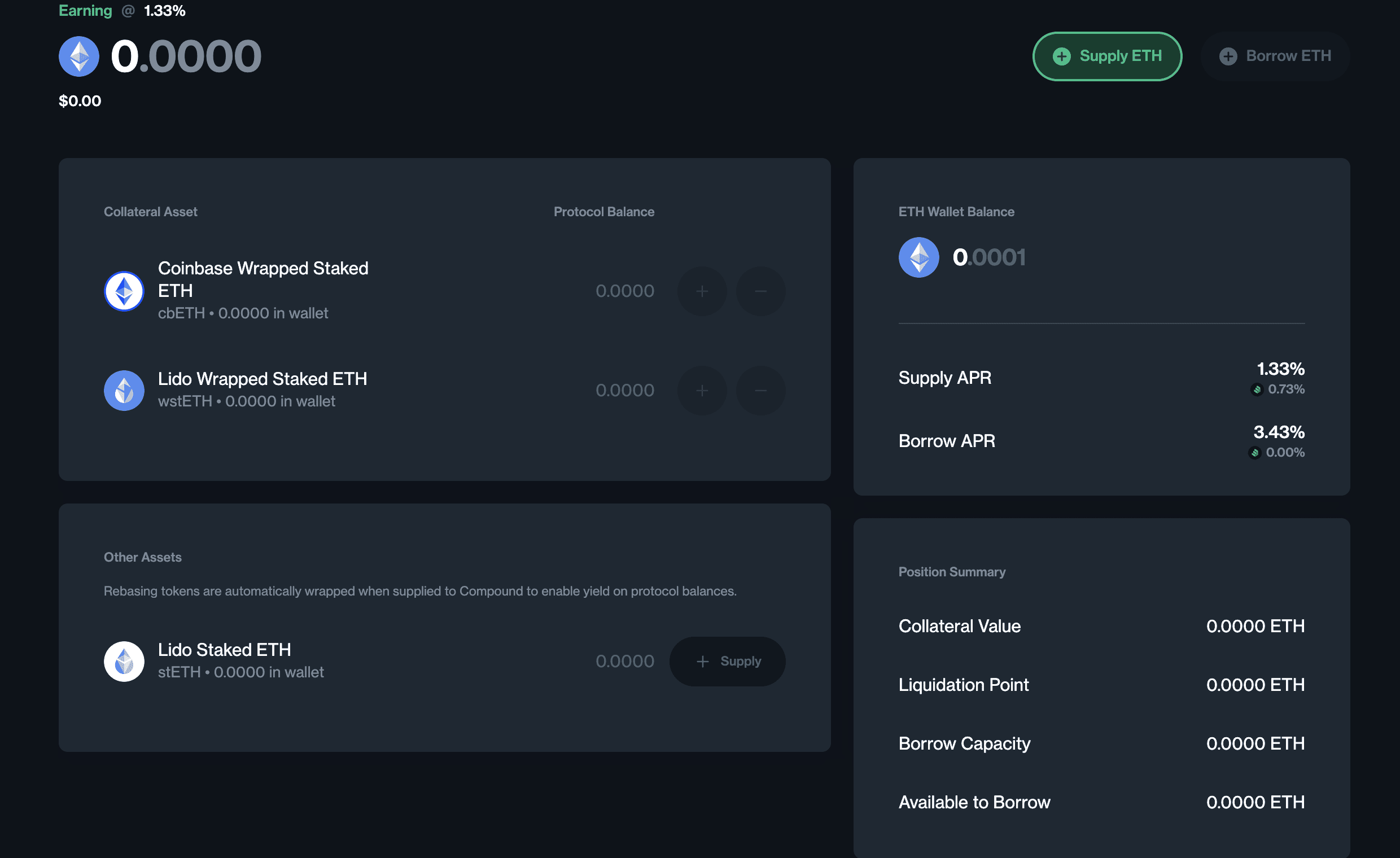Viewport: 1400px width, 858px height.
Task: Click COMP reward icon under Supply APR
Action: point(1257,390)
